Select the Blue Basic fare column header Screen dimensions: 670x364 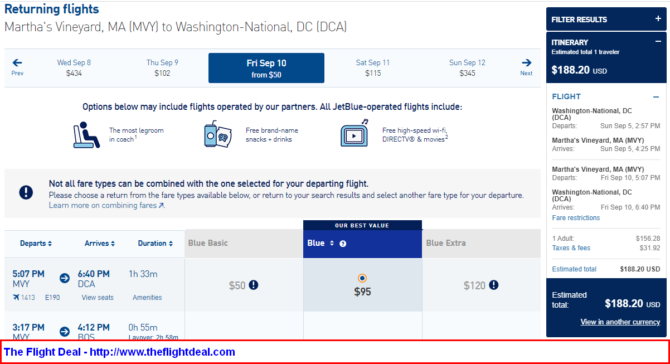(244, 243)
